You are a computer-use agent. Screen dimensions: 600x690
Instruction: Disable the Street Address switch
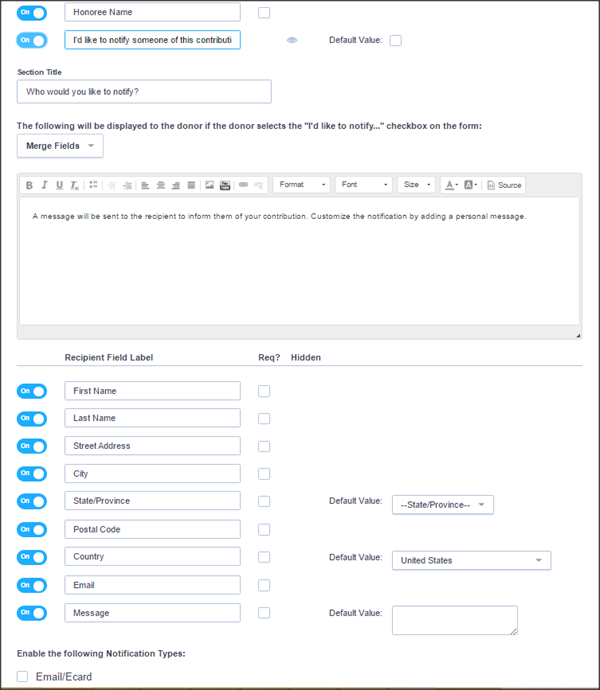click(32, 446)
